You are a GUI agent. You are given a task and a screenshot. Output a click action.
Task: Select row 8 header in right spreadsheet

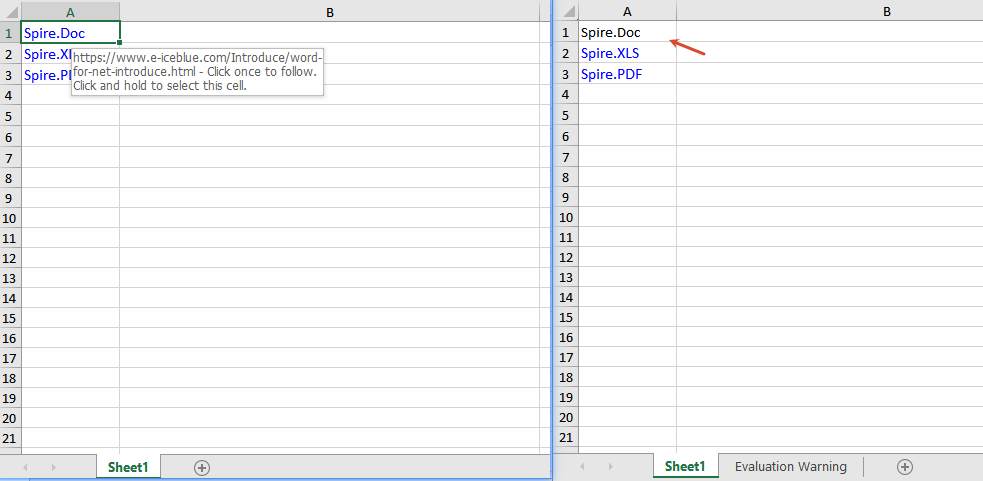point(566,177)
